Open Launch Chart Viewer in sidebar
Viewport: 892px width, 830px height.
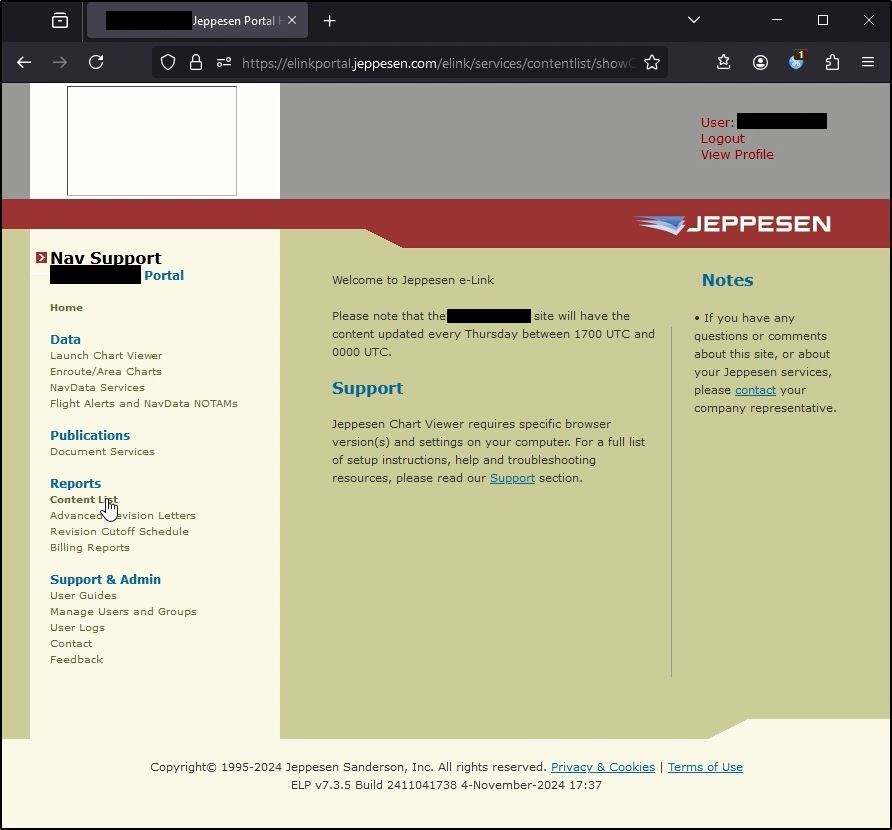tap(106, 355)
